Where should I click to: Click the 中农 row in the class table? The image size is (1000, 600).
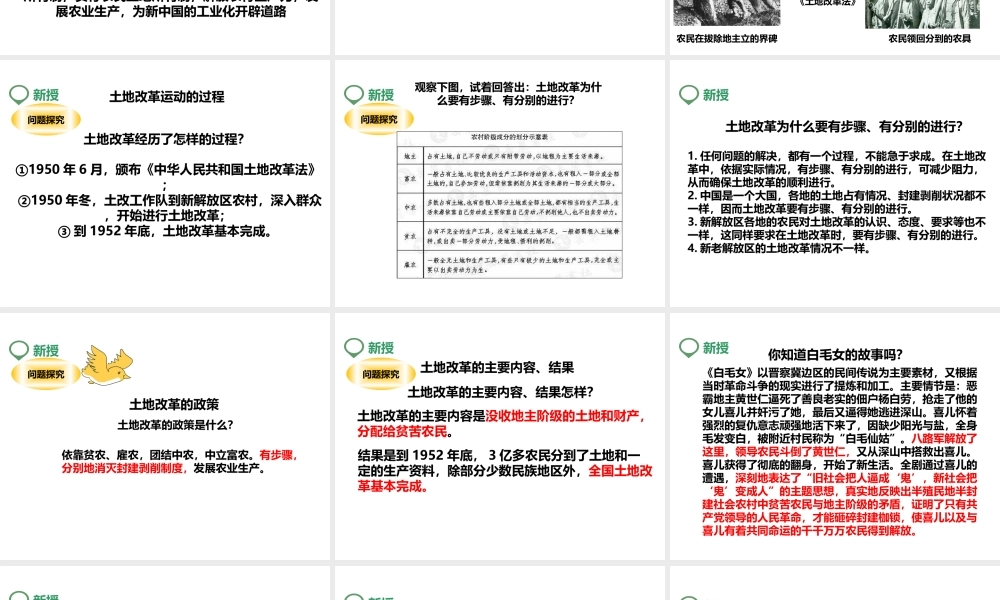click(x=510, y=207)
